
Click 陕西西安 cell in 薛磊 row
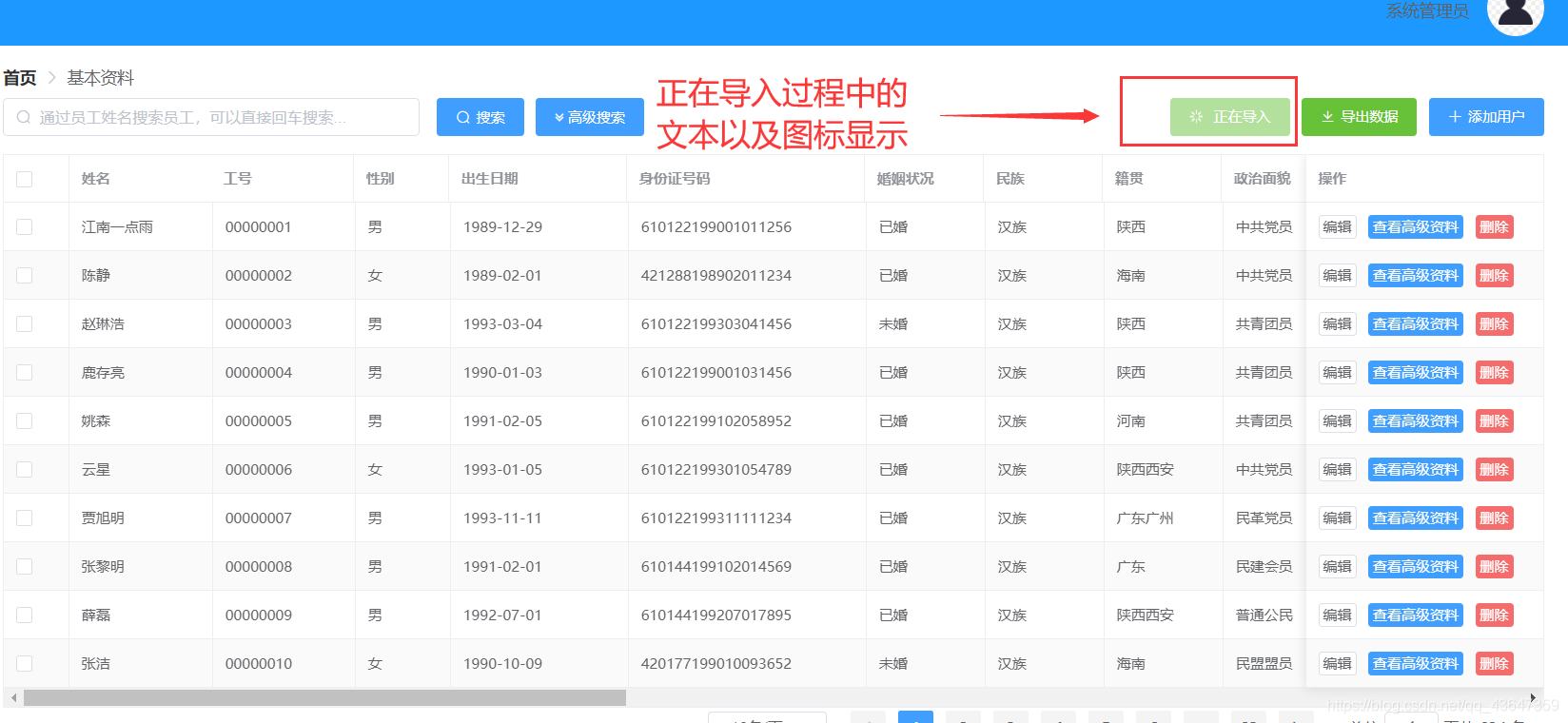pos(1146,615)
